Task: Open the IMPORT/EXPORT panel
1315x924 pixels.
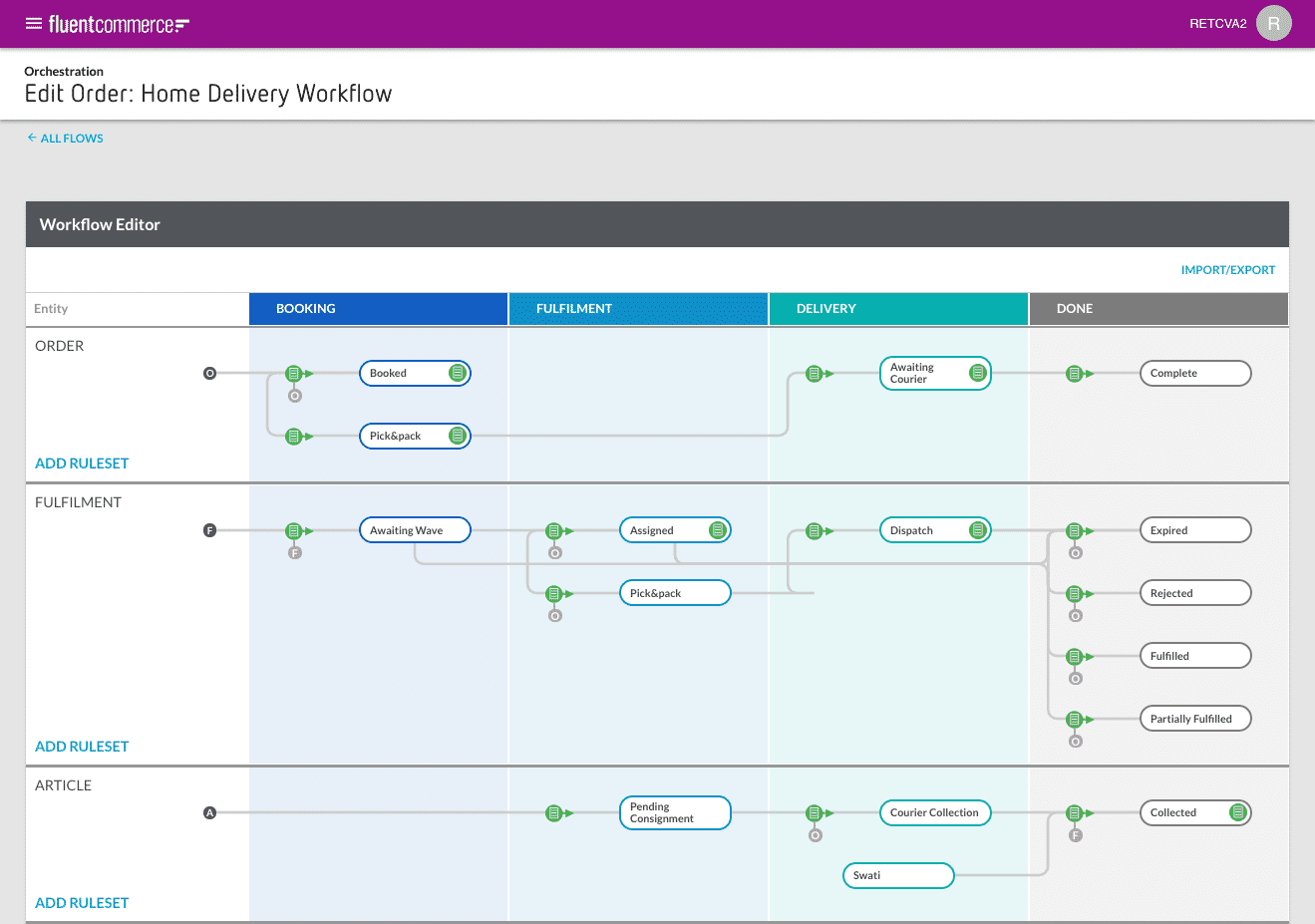Action: tap(1228, 269)
